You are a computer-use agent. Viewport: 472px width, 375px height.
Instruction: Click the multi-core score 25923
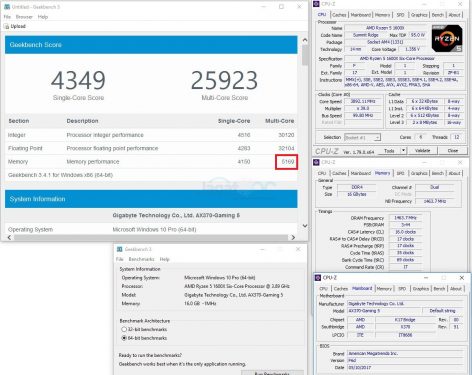point(224,80)
